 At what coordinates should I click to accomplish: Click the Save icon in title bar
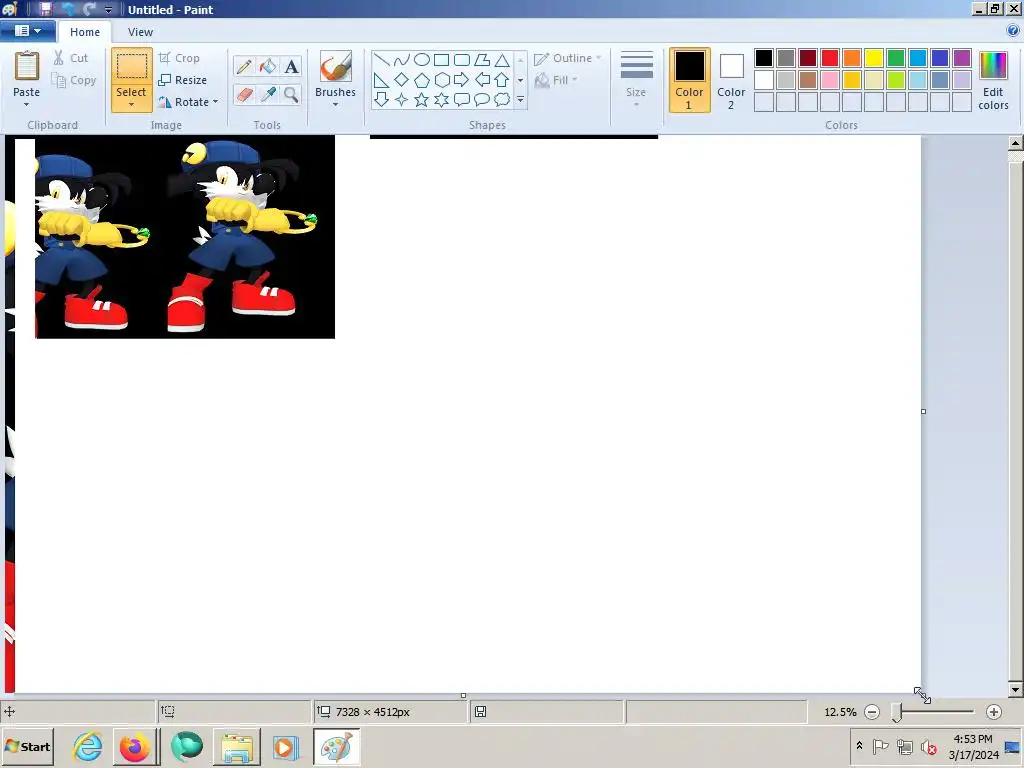[46, 9]
